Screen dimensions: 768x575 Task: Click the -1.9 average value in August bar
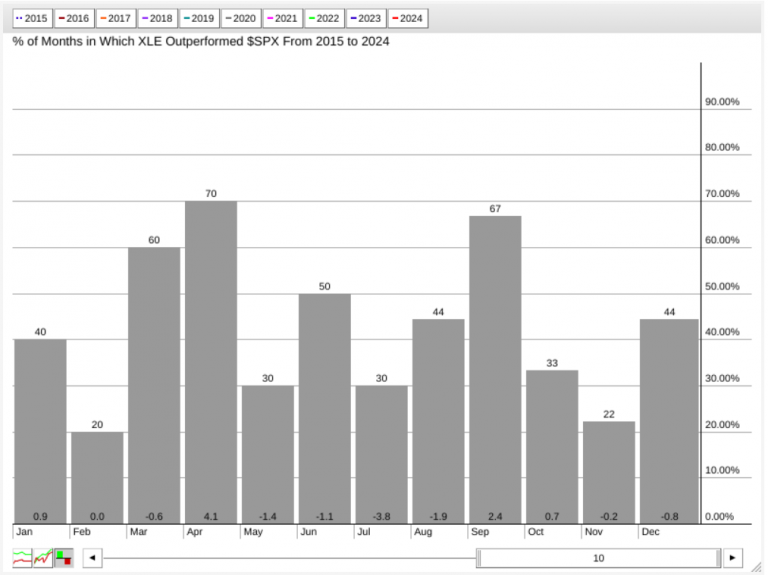438,517
